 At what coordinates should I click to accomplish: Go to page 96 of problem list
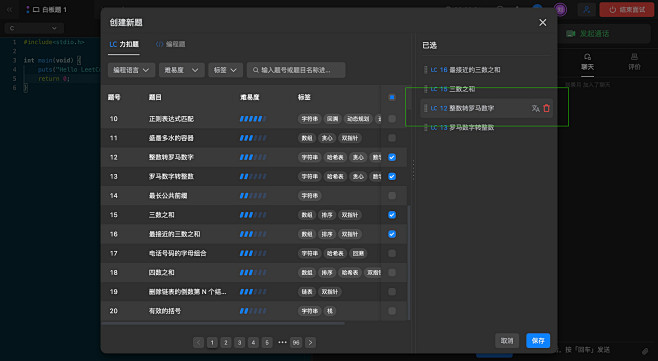pos(296,343)
